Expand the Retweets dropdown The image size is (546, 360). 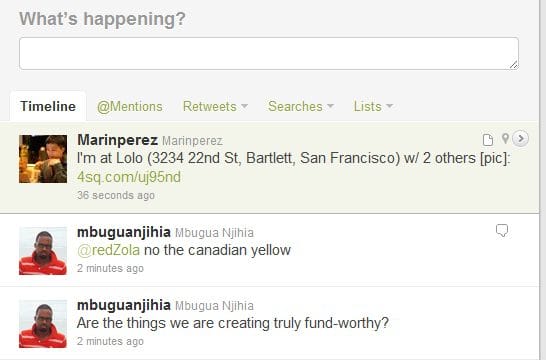point(215,106)
